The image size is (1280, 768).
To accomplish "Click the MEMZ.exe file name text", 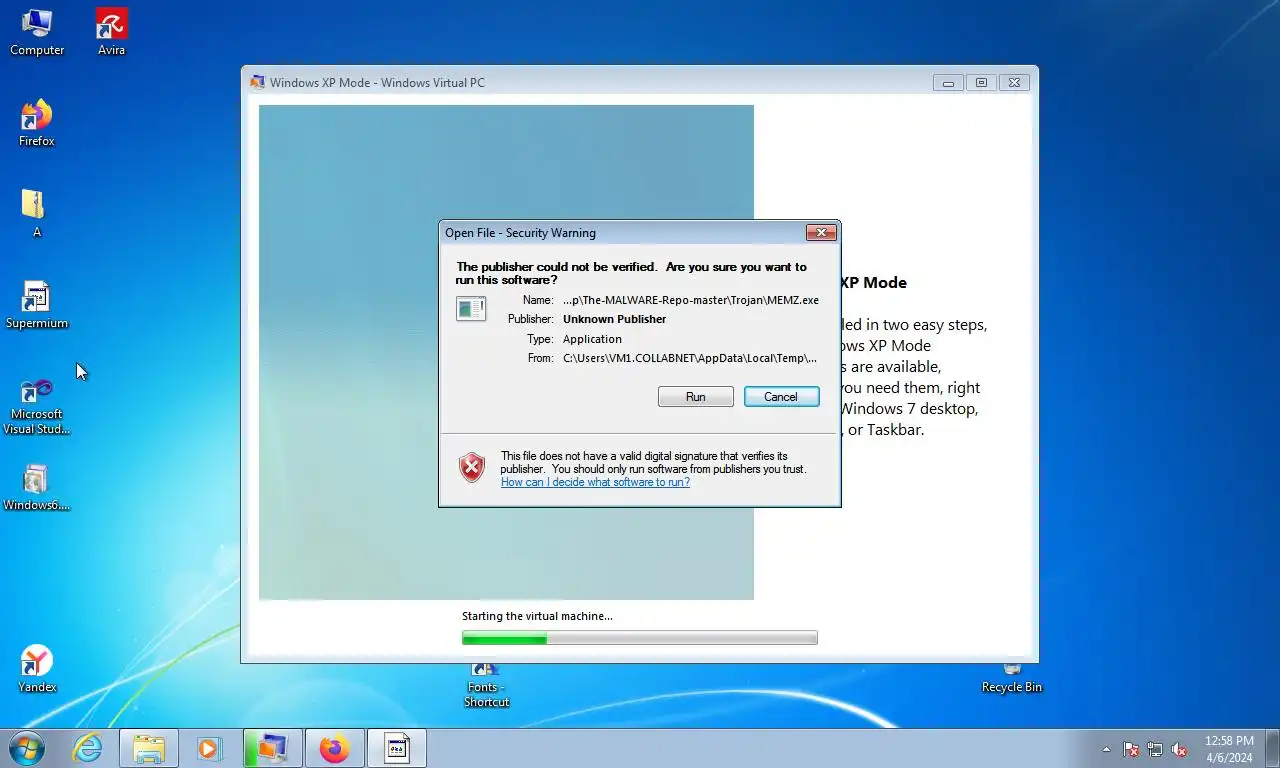I will 691,300.
